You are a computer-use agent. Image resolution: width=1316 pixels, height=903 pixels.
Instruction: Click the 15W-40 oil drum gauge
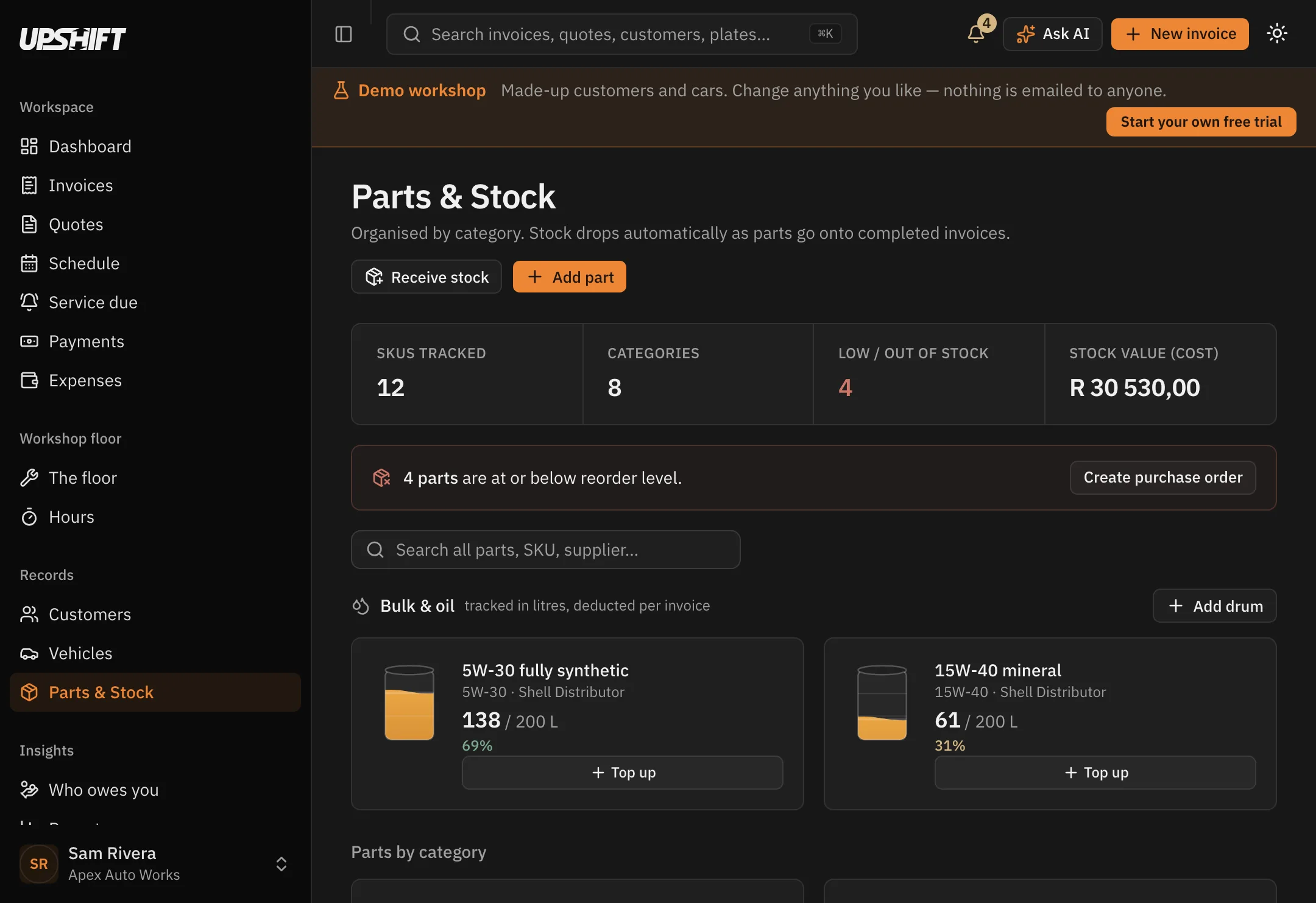point(882,703)
